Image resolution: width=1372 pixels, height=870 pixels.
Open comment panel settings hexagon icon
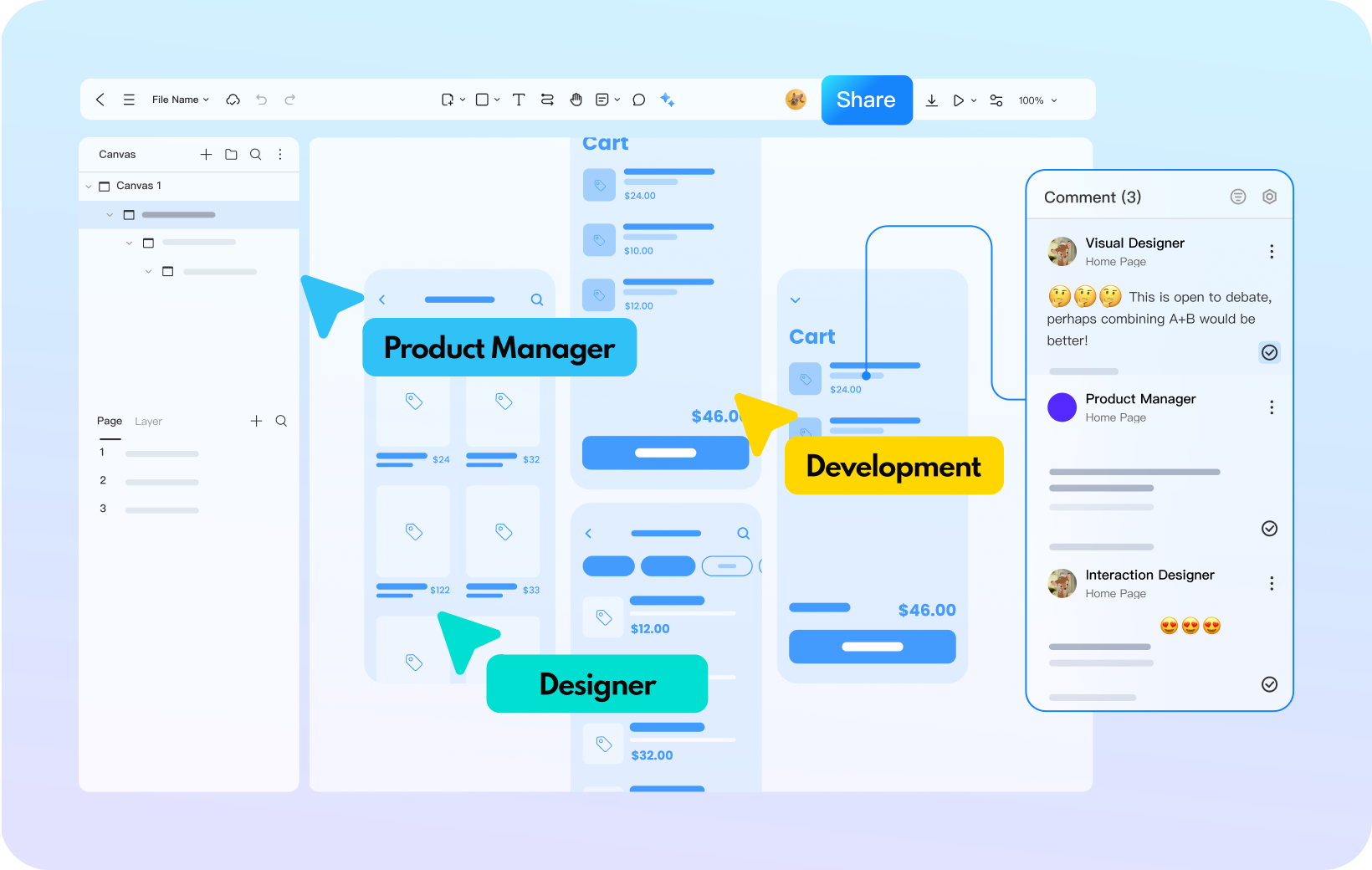coord(1269,197)
